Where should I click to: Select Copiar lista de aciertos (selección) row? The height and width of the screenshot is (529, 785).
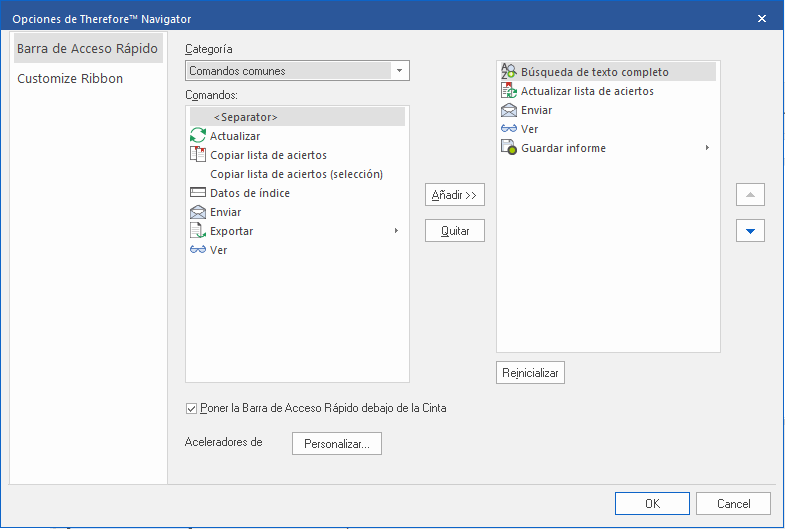[296, 174]
